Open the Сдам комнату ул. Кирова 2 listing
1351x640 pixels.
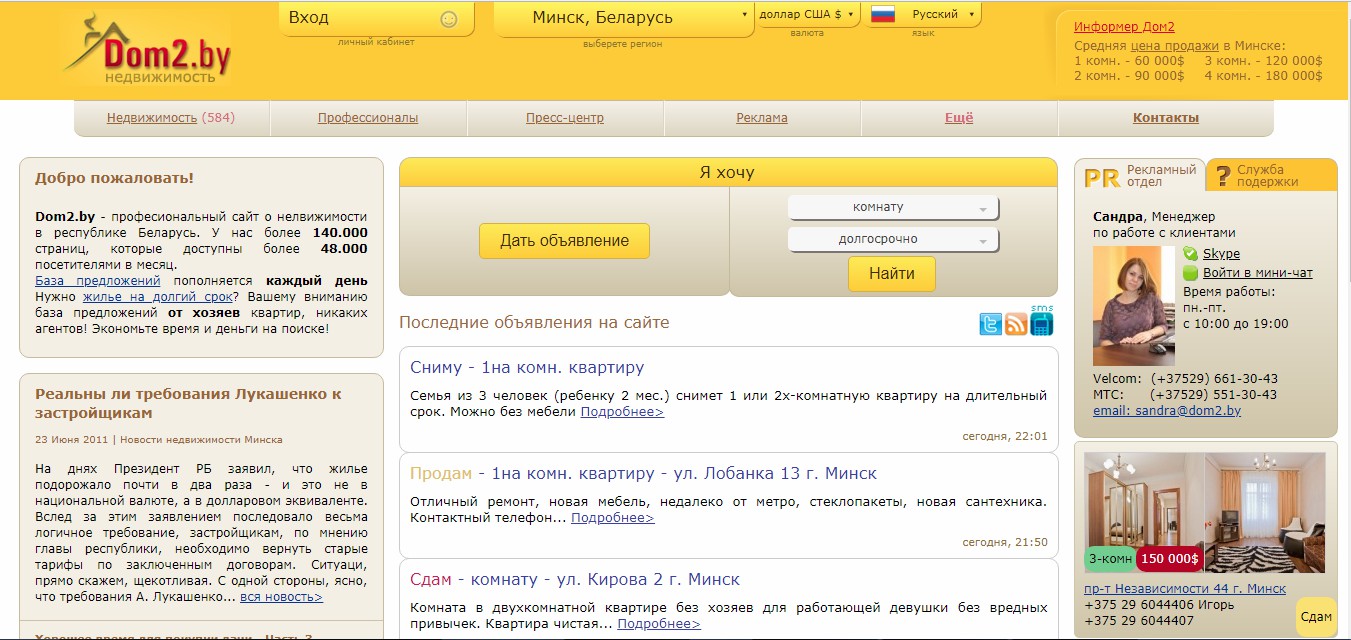(x=575, y=579)
